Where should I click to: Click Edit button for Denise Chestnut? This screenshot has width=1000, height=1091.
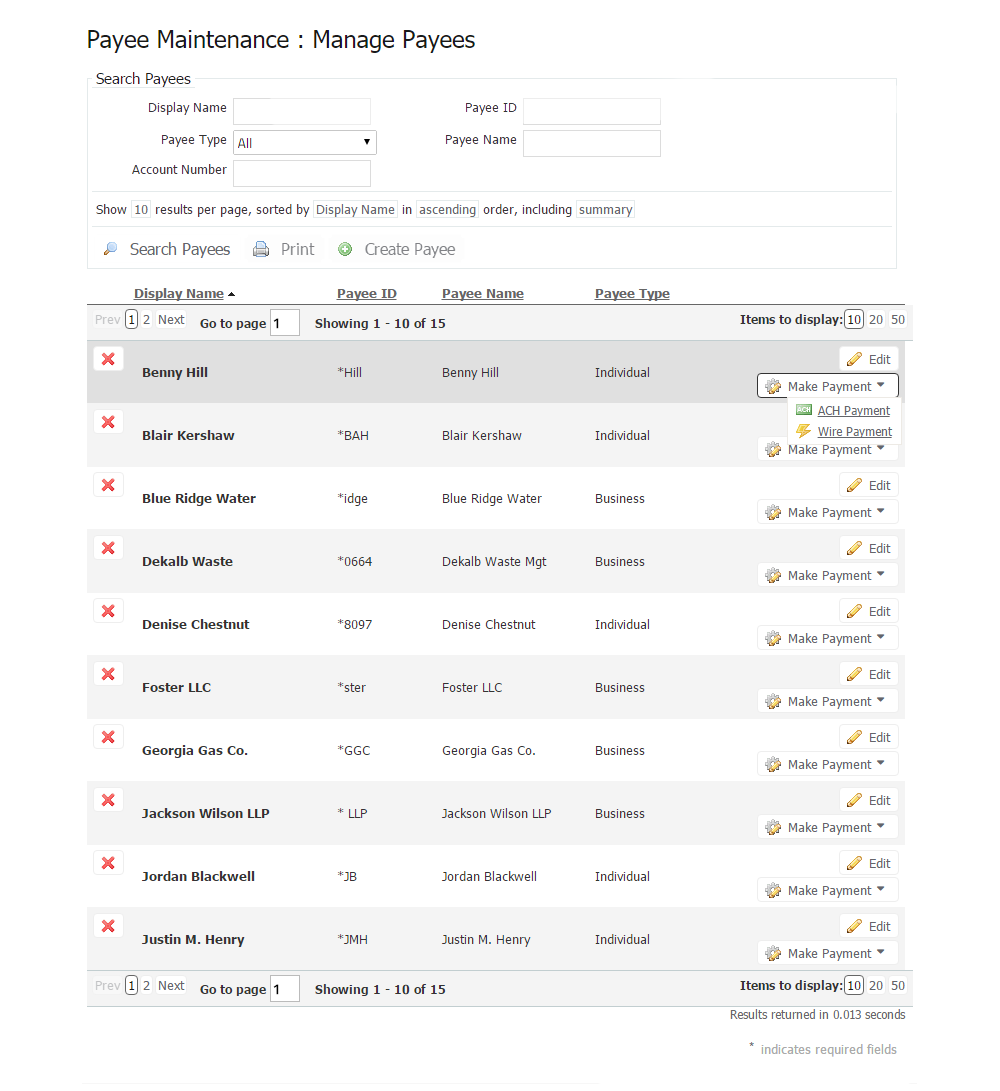coord(869,611)
